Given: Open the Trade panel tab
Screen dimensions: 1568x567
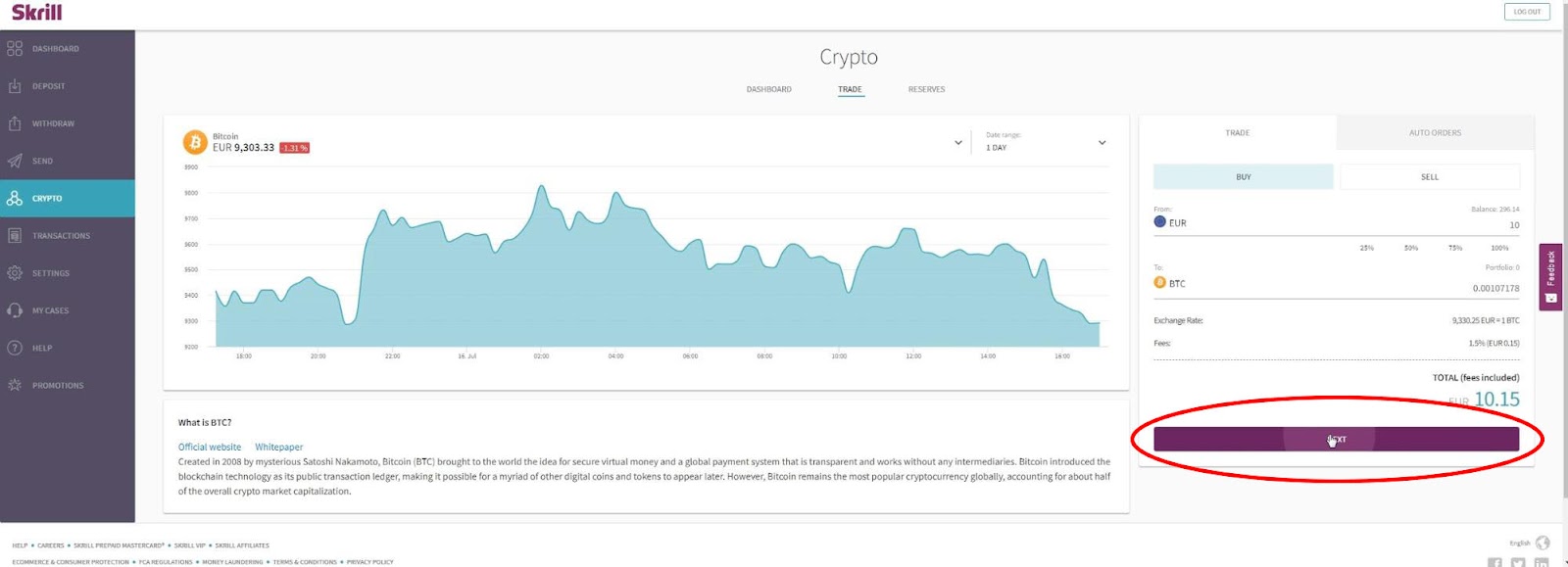Looking at the screenshot, I should [x=1238, y=132].
